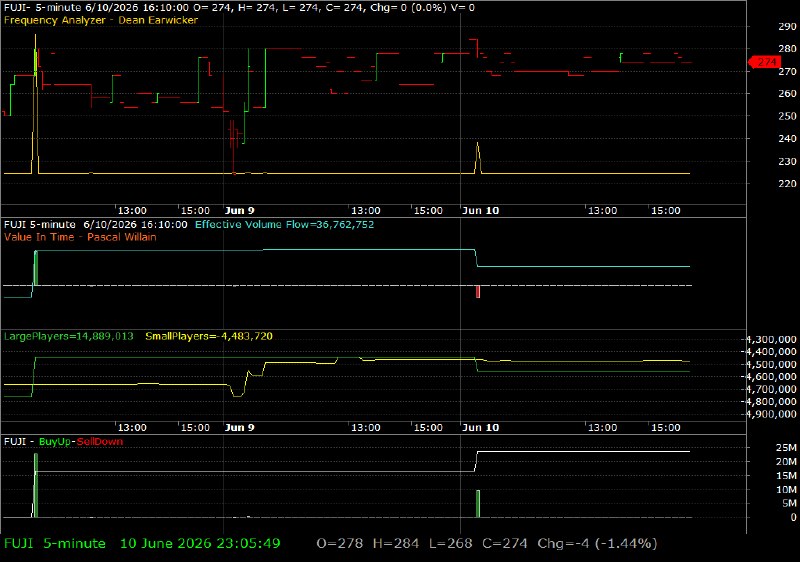The image size is (800, 562).
Task: Click the 'Chg=-4 (-1.44%)' status value
Action: pyautogui.click(x=597, y=544)
